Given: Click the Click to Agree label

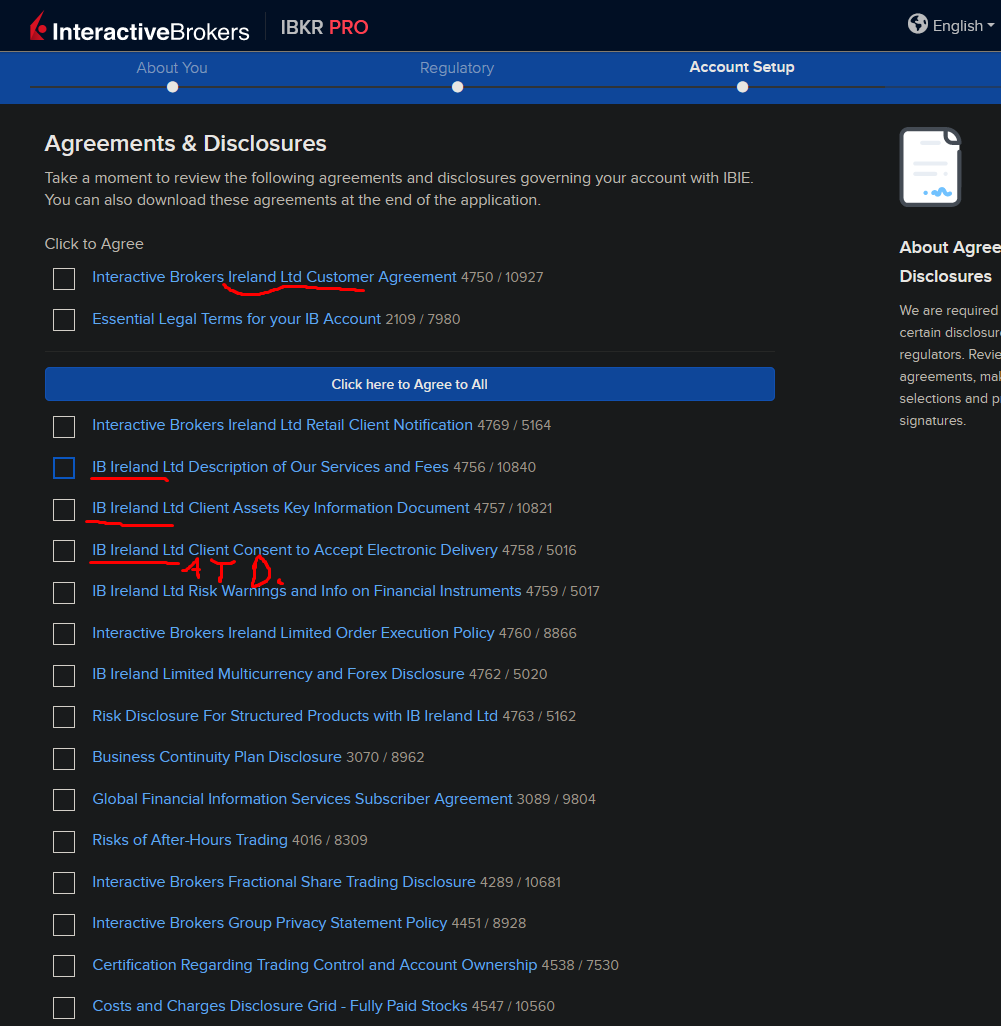Looking at the screenshot, I should [94, 244].
